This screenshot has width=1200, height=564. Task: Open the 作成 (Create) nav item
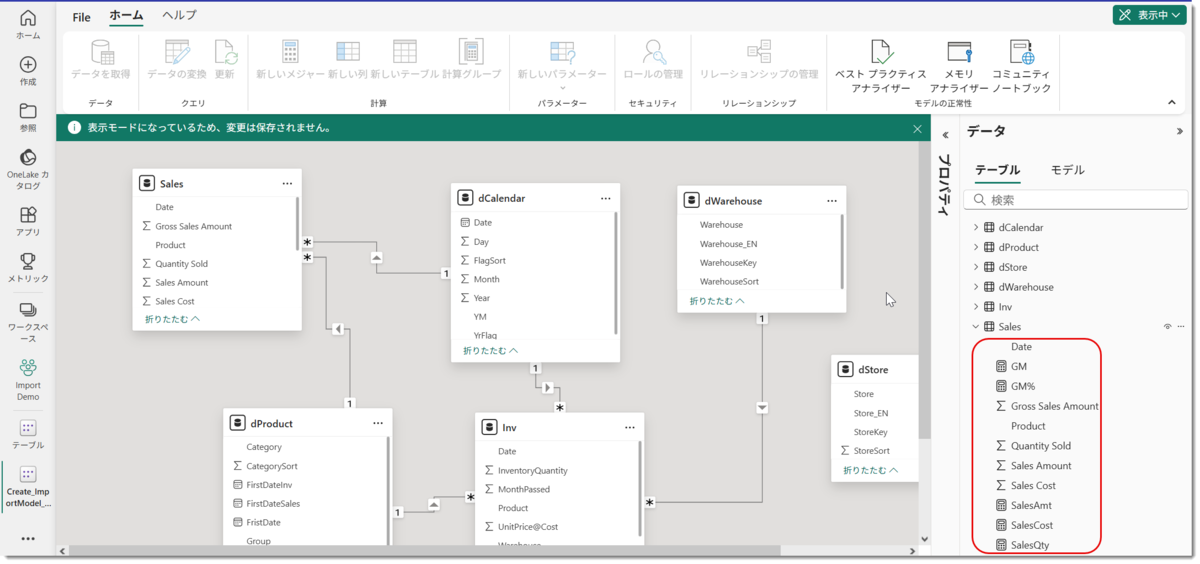28,71
